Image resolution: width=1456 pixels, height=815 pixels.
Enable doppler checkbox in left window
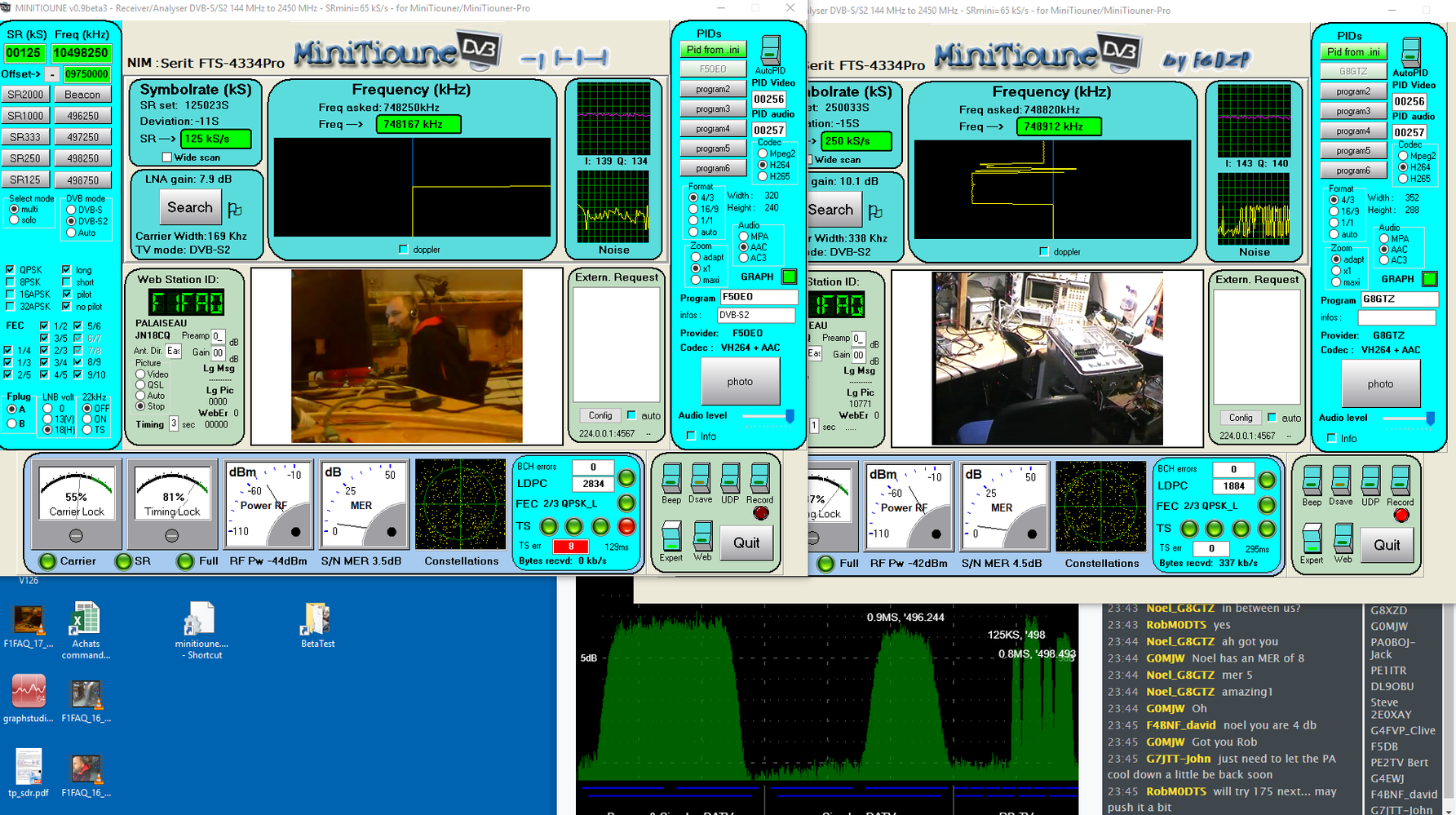point(404,249)
